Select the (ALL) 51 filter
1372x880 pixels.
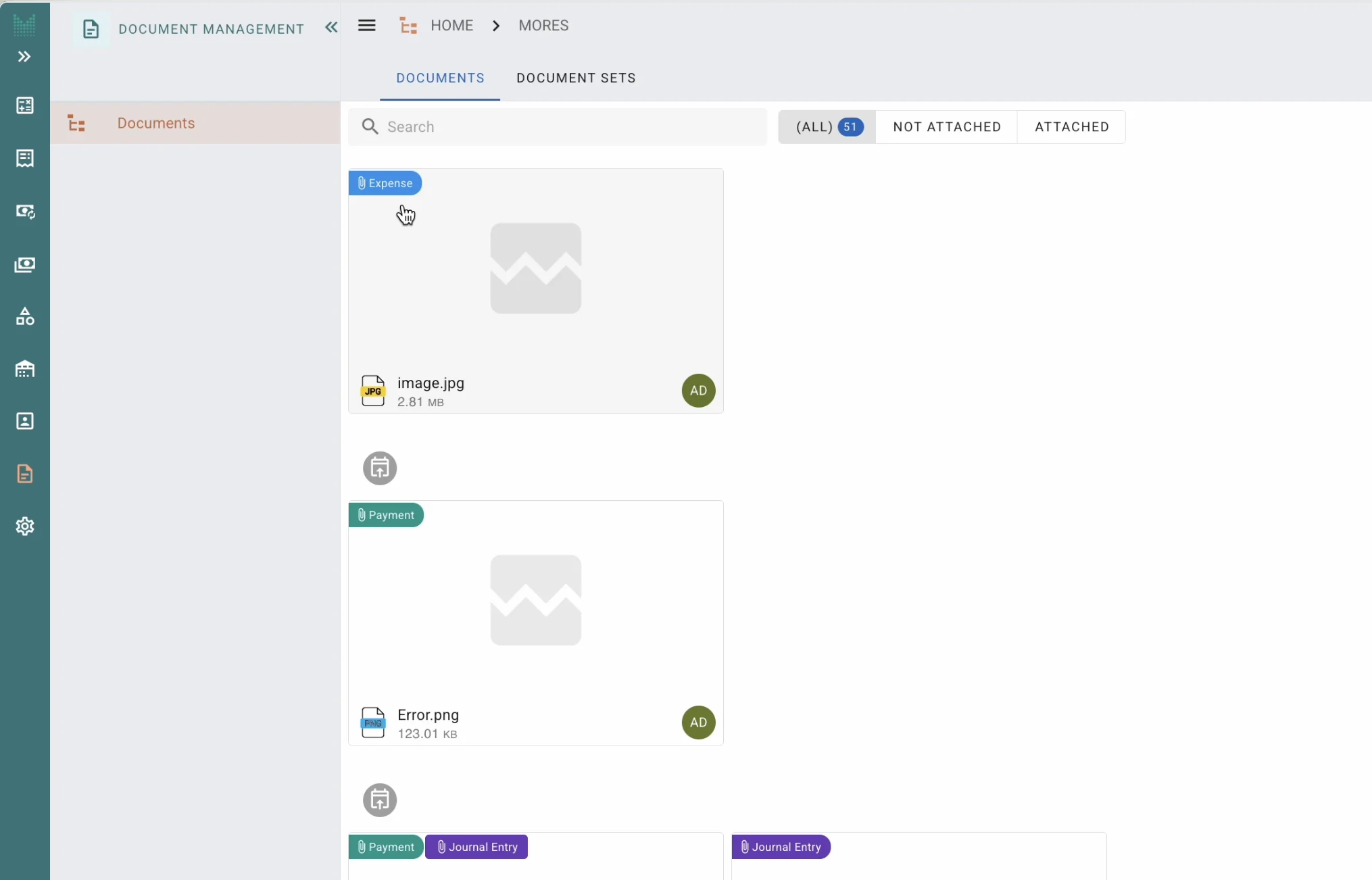point(827,127)
